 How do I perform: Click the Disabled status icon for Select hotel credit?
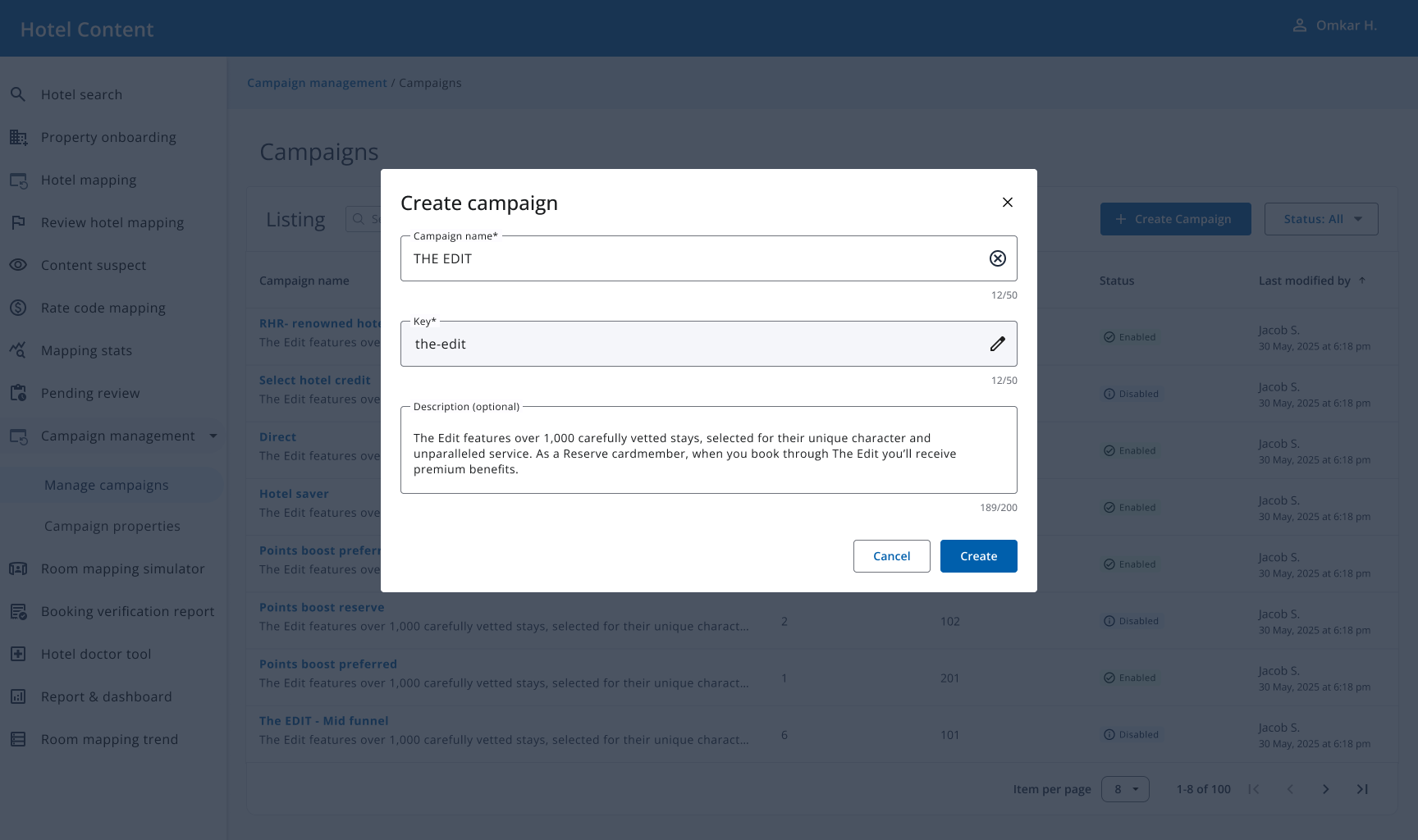pos(1109,394)
